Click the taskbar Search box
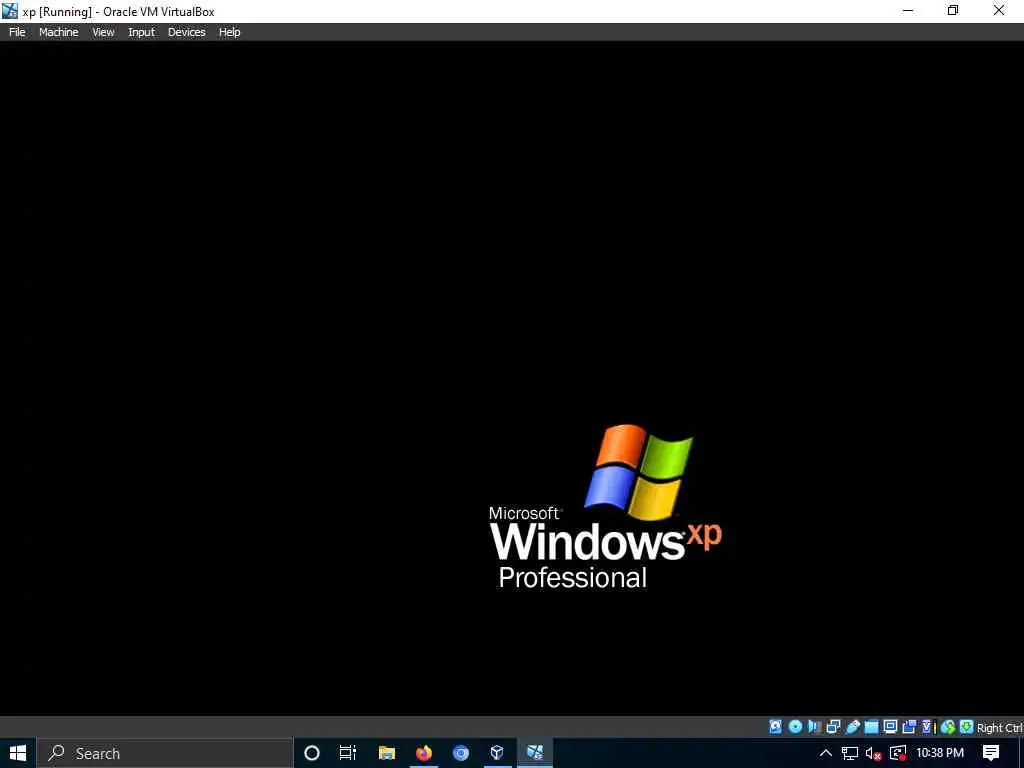 165,753
